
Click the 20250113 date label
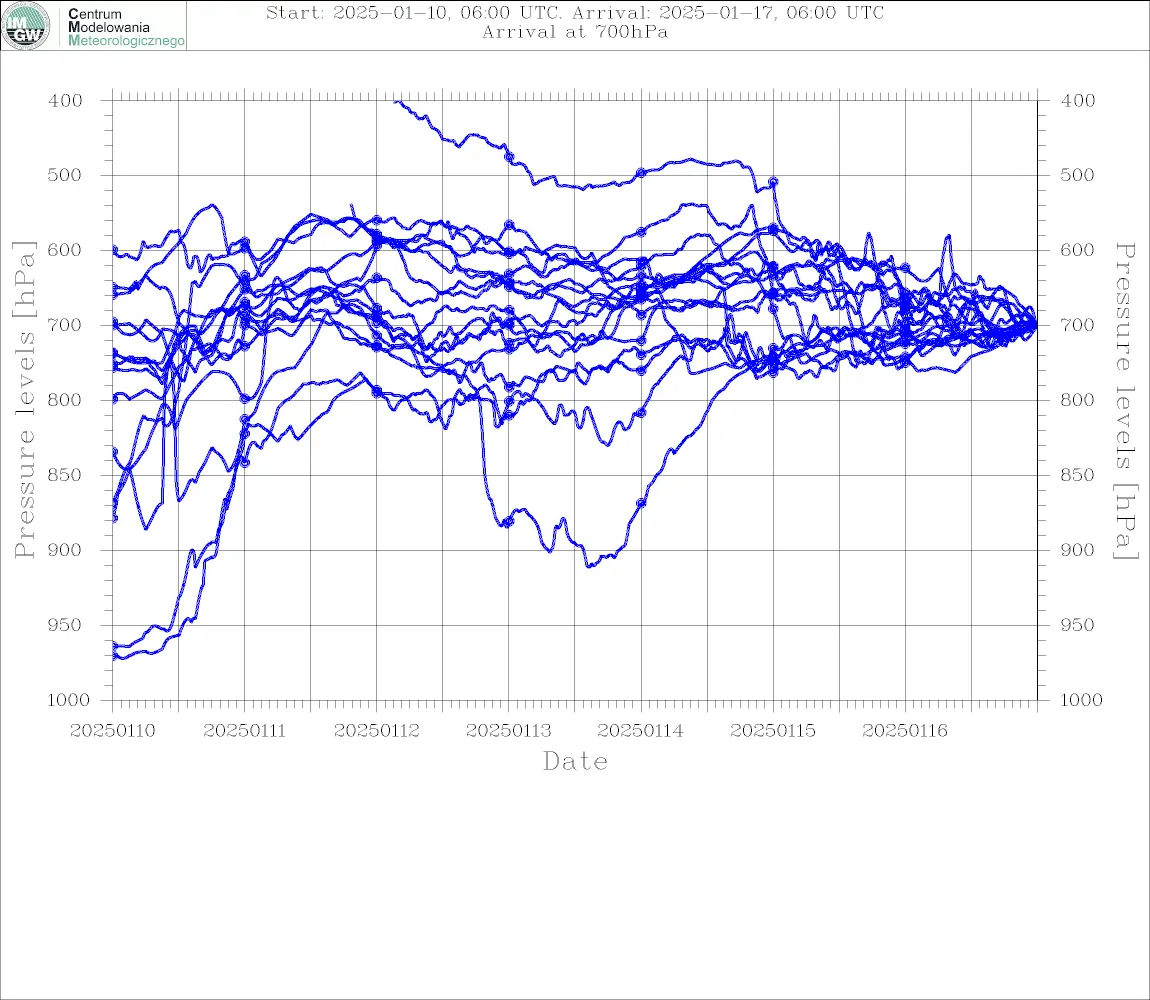(509, 731)
